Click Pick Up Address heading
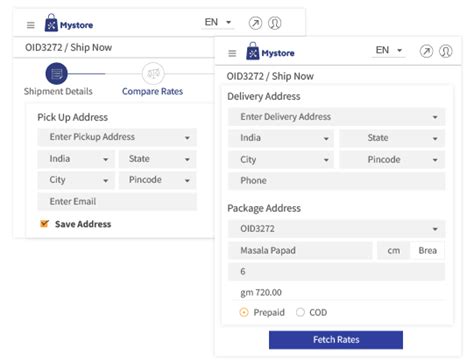Image resolution: width=474 pixels, height=361 pixels. click(72, 117)
